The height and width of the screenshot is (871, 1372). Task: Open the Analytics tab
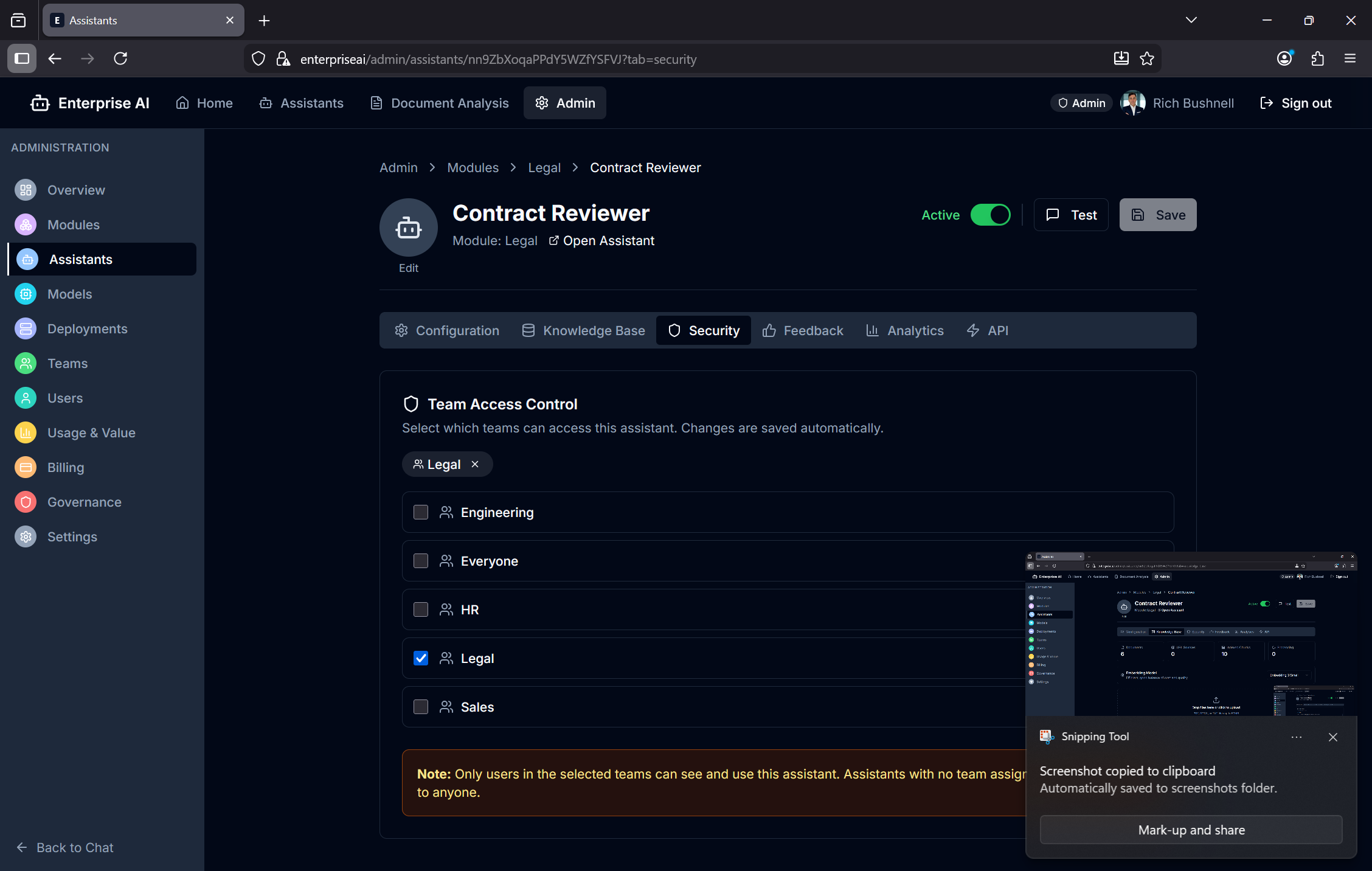pos(905,330)
